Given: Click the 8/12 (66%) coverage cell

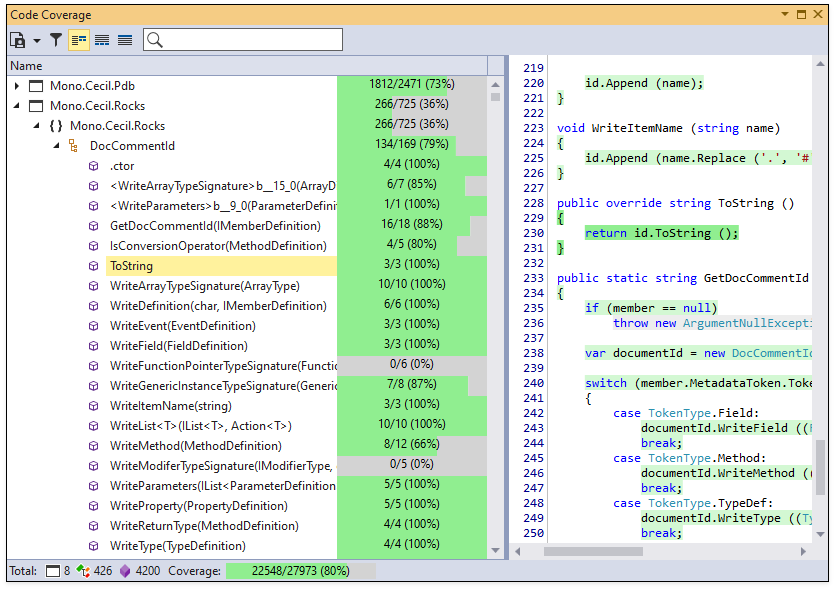Looking at the screenshot, I should 412,444.
